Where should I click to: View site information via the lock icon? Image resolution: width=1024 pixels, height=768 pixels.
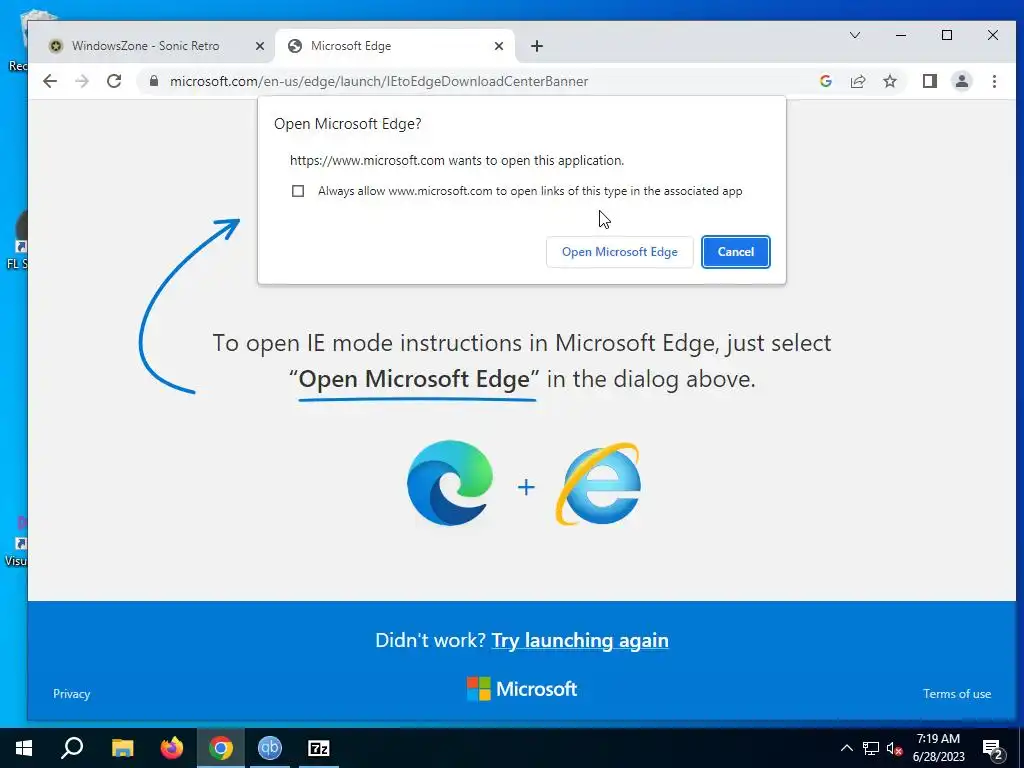tap(153, 81)
